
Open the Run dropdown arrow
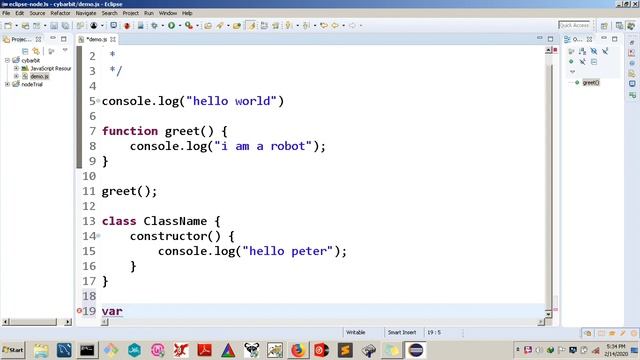(180, 26)
